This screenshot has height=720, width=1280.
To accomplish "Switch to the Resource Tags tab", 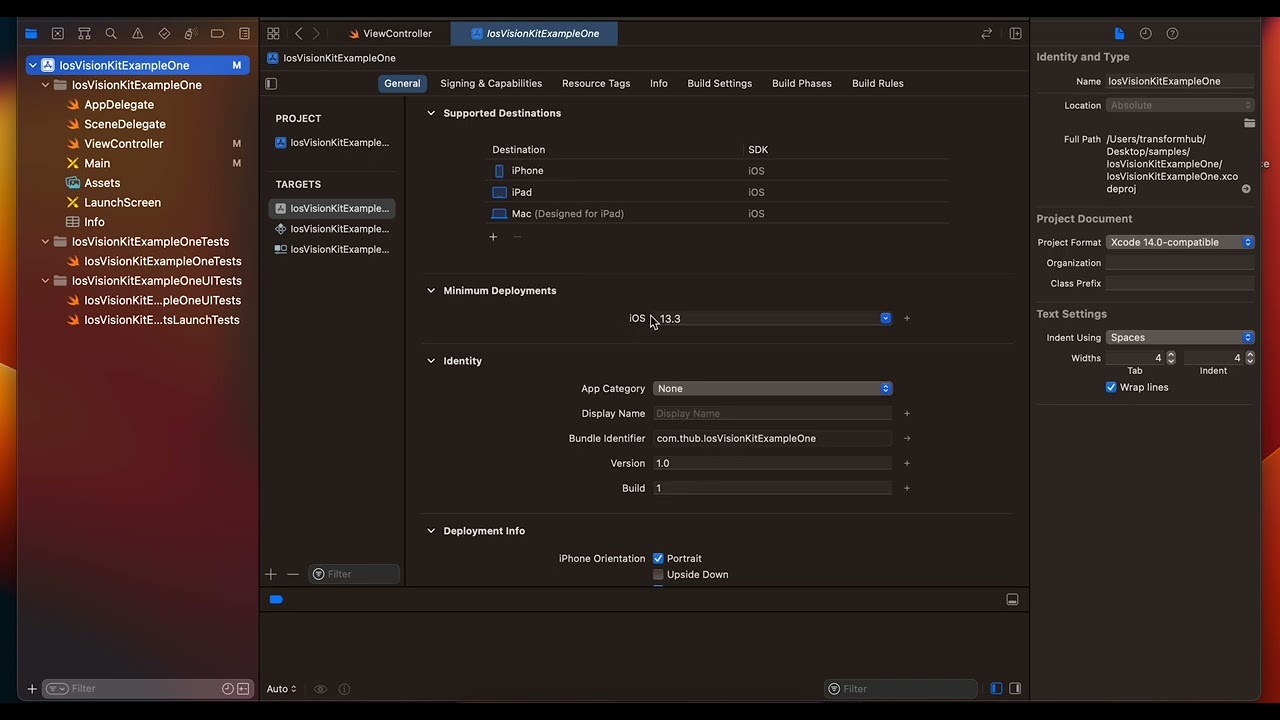I will coord(596,83).
